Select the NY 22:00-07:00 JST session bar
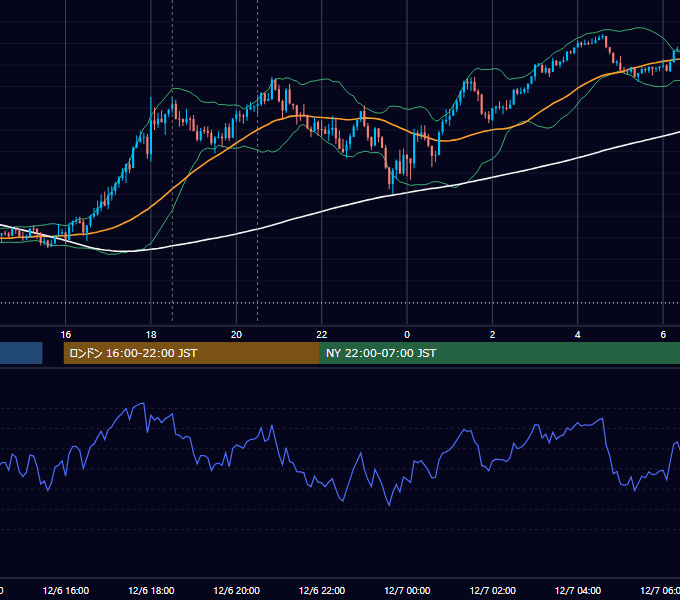This screenshot has height=600, width=680. tap(500, 353)
